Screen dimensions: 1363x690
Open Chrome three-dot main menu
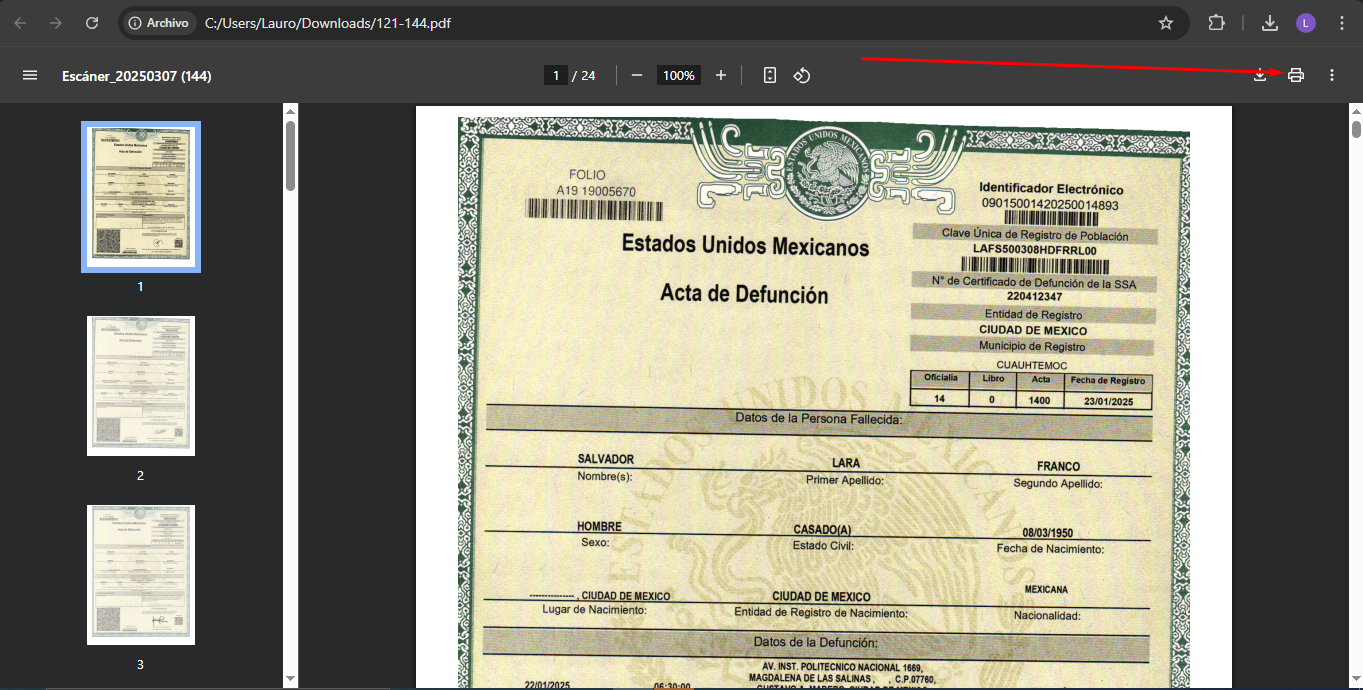tap(1340, 23)
